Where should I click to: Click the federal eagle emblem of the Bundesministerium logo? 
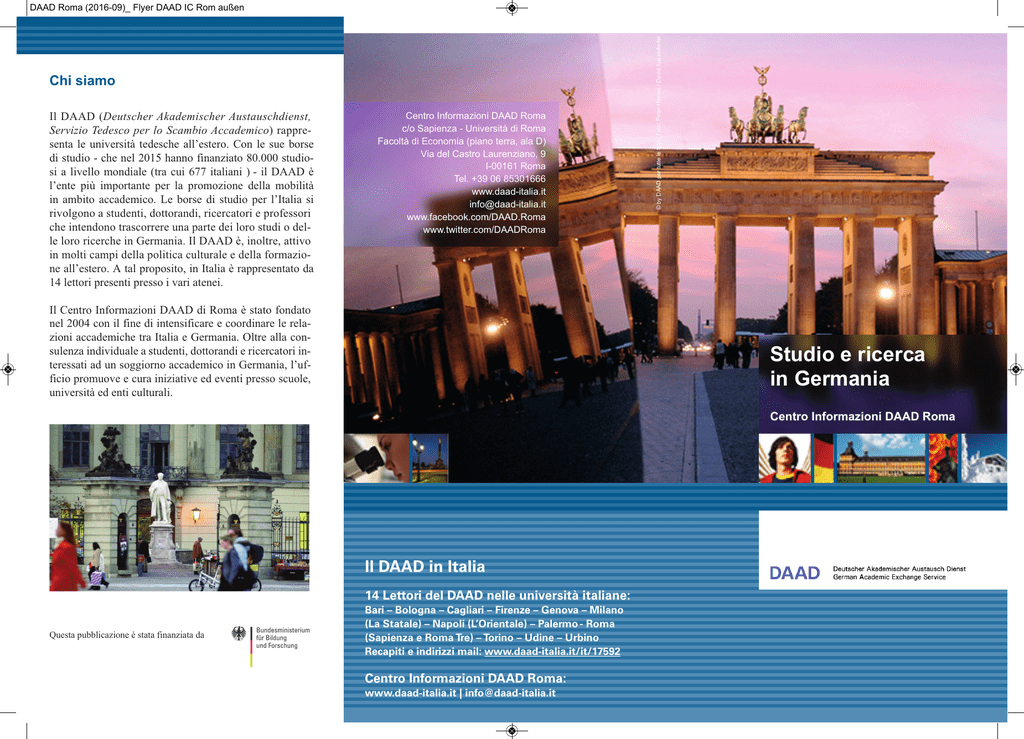[239, 634]
